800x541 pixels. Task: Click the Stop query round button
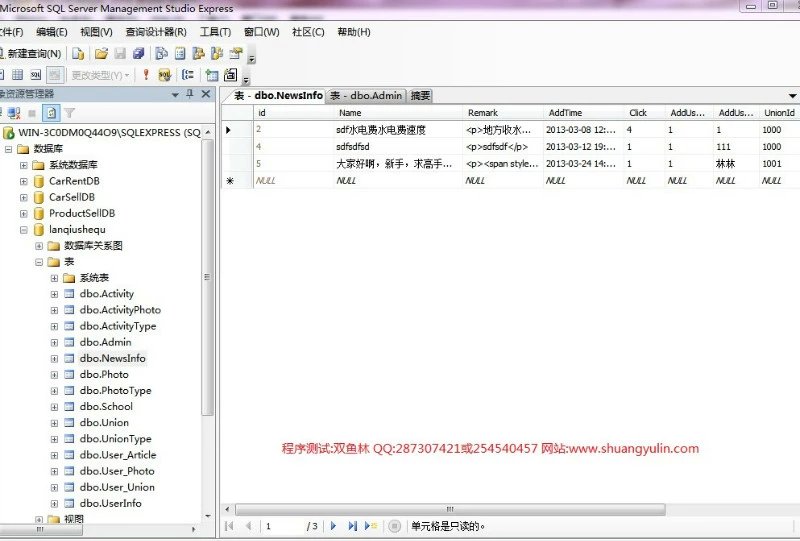[x=394, y=526]
